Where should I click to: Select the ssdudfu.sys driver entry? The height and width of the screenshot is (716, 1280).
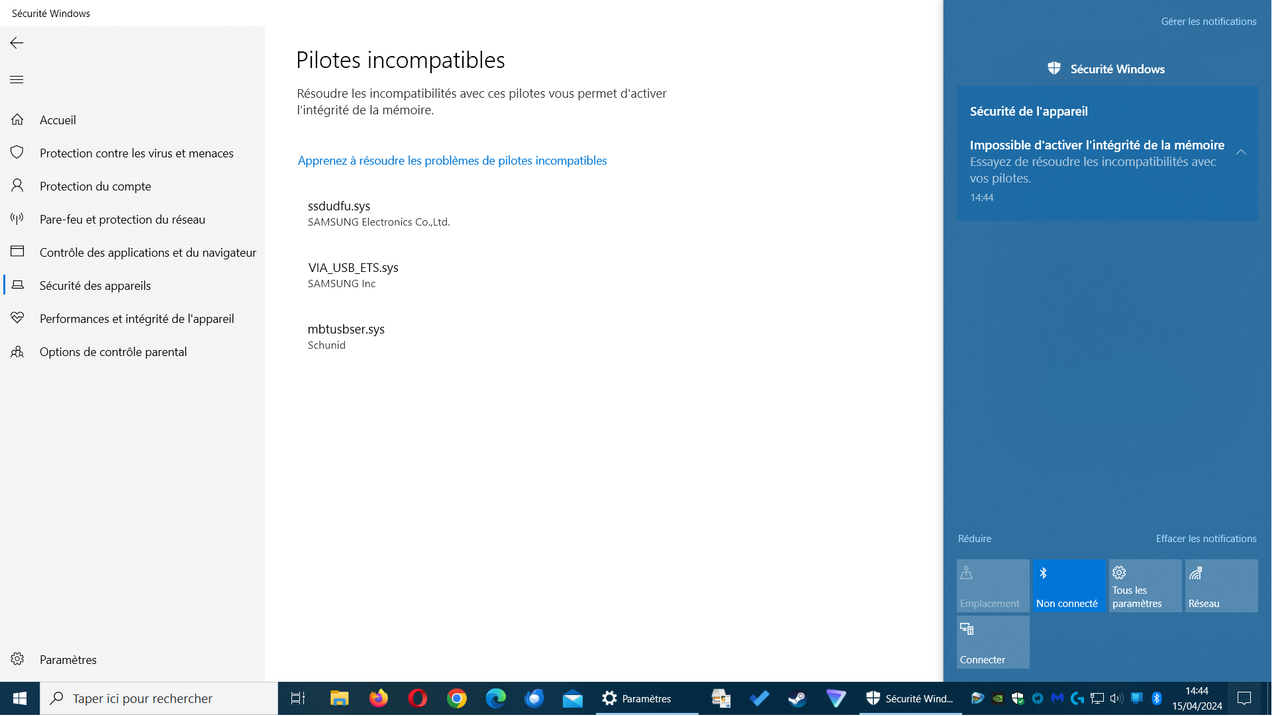pos(379,213)
